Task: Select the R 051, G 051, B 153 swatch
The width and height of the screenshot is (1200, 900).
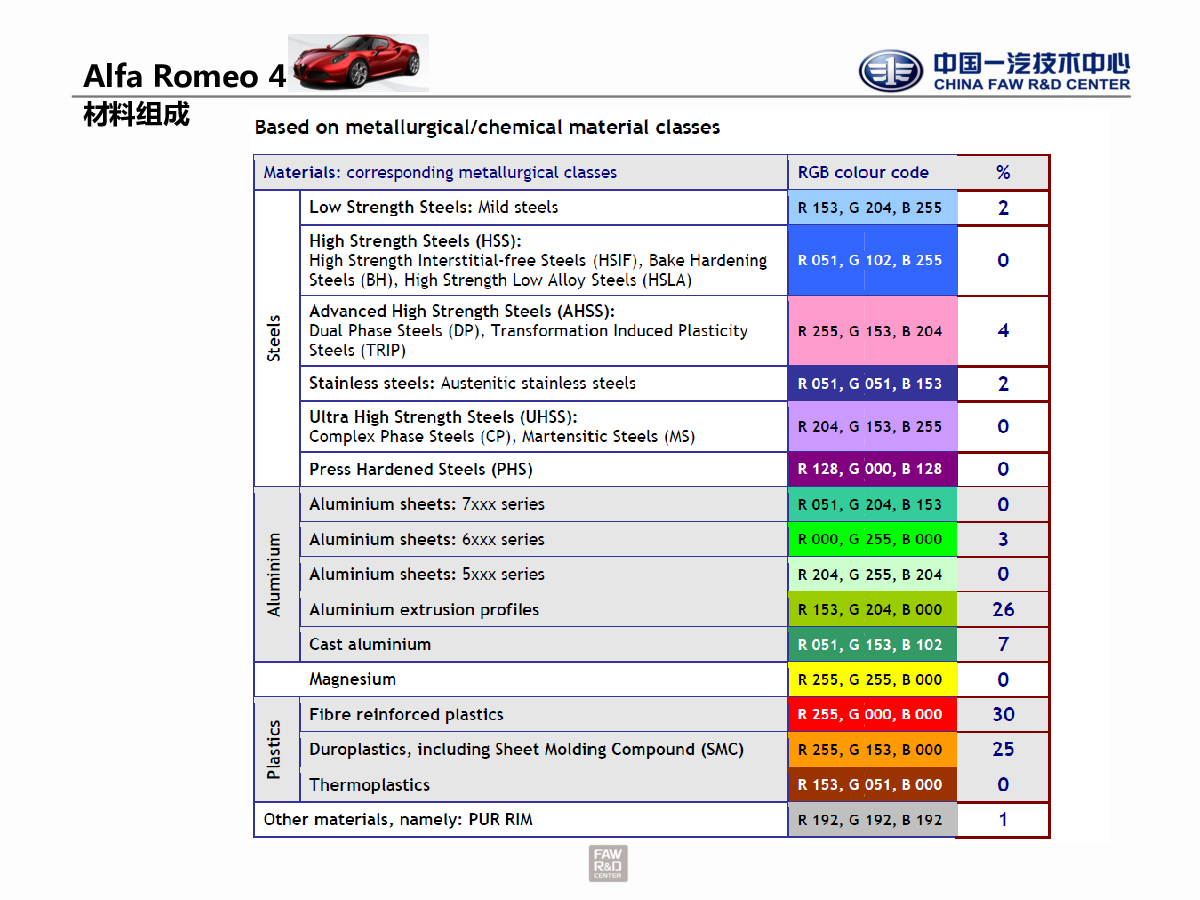Action: (x=872, y=384)
